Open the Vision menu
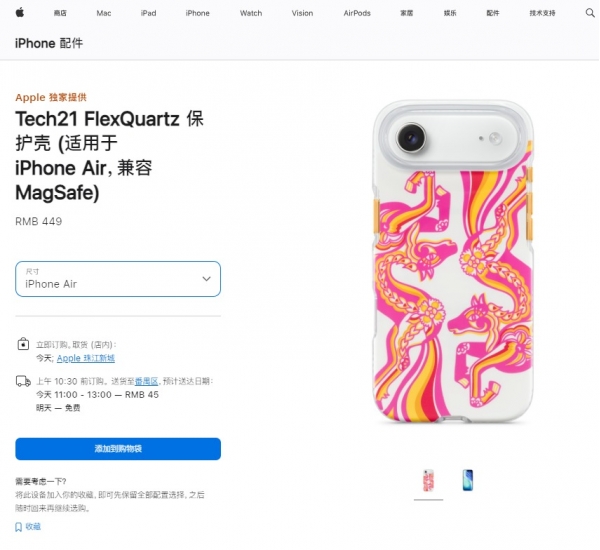 (302, 13)
